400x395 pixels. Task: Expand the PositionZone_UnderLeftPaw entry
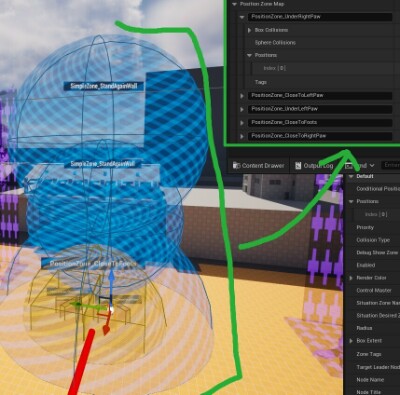[242, 109]
